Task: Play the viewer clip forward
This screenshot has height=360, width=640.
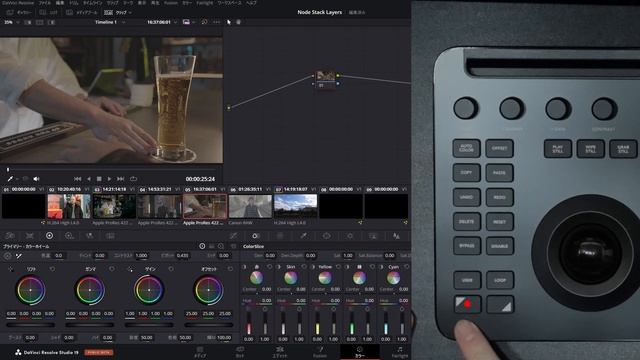Action: coord(109,179)
